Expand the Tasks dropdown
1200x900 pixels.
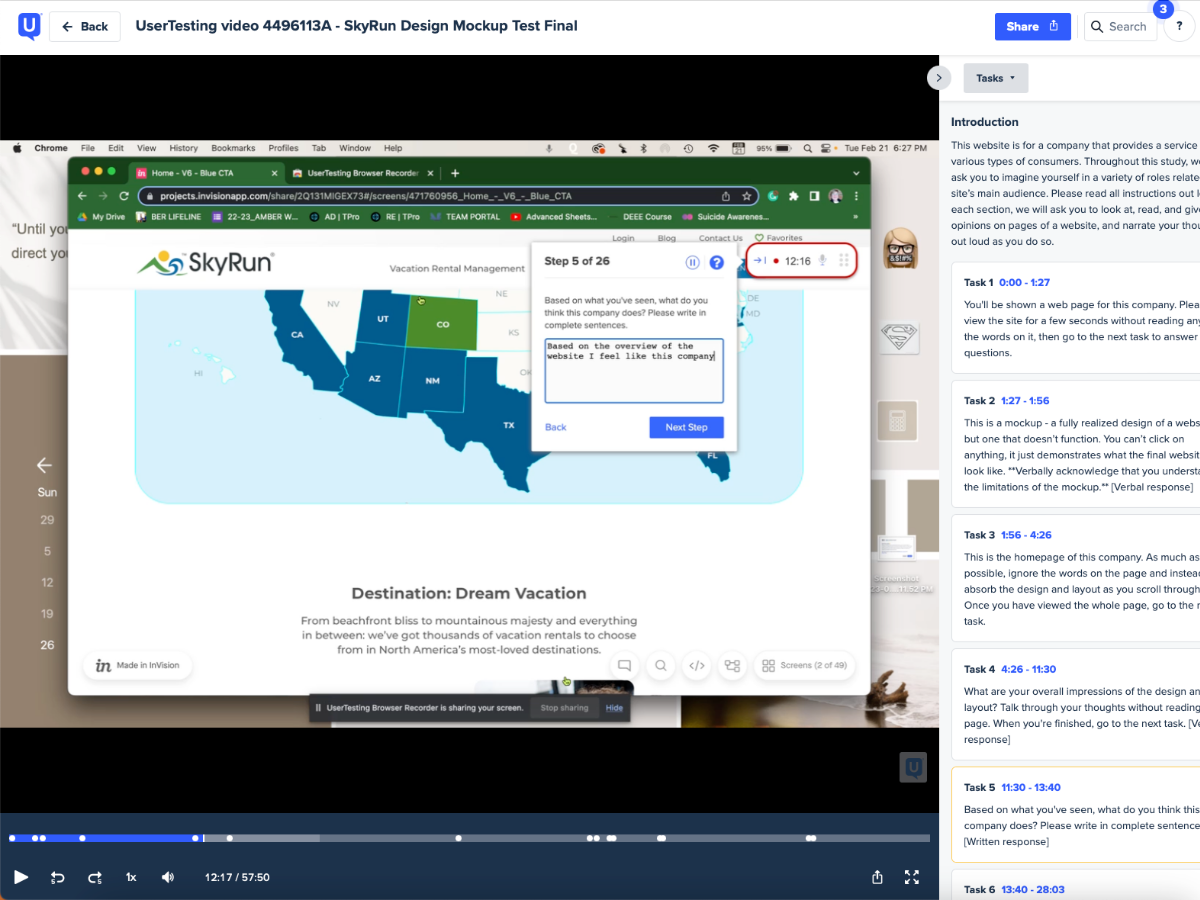coord(995,78)
